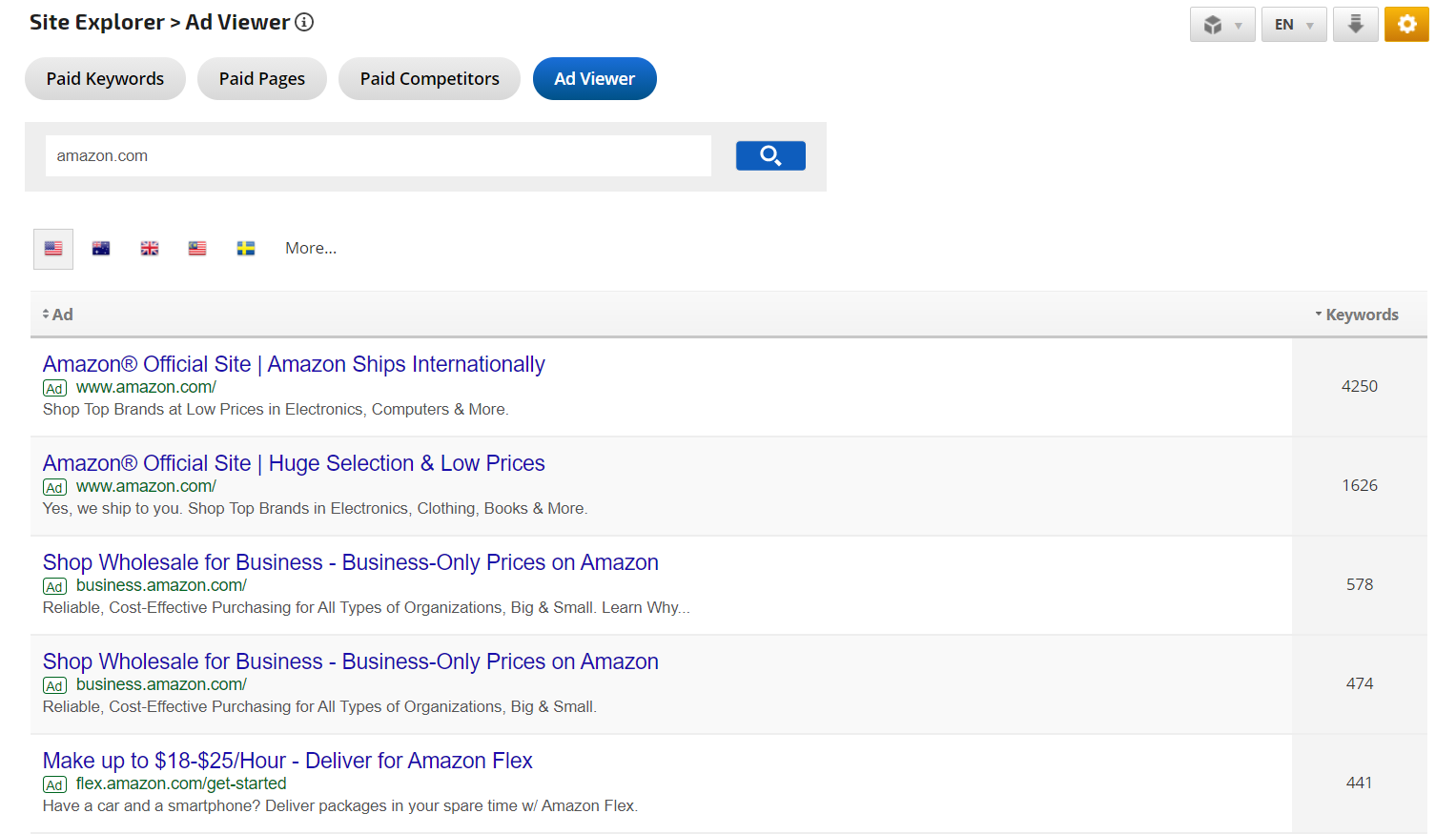
Task: Click More... to show more countries
Action: (x=311, y=249)
